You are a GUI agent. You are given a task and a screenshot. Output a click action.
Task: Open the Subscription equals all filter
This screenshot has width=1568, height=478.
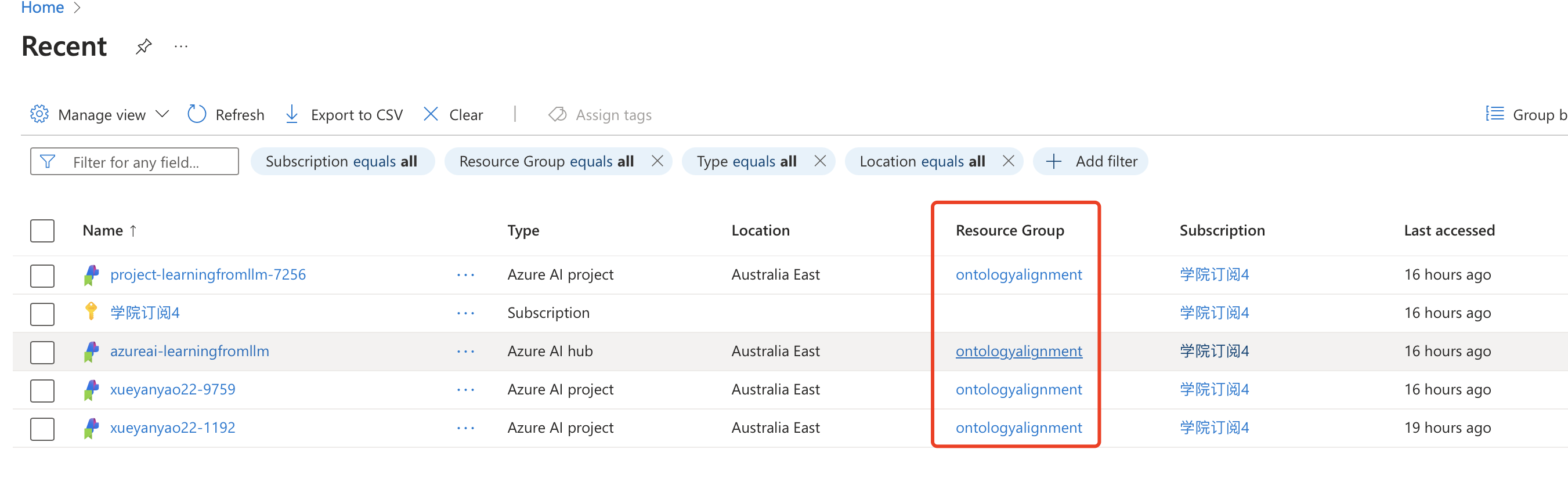[343, 161]
